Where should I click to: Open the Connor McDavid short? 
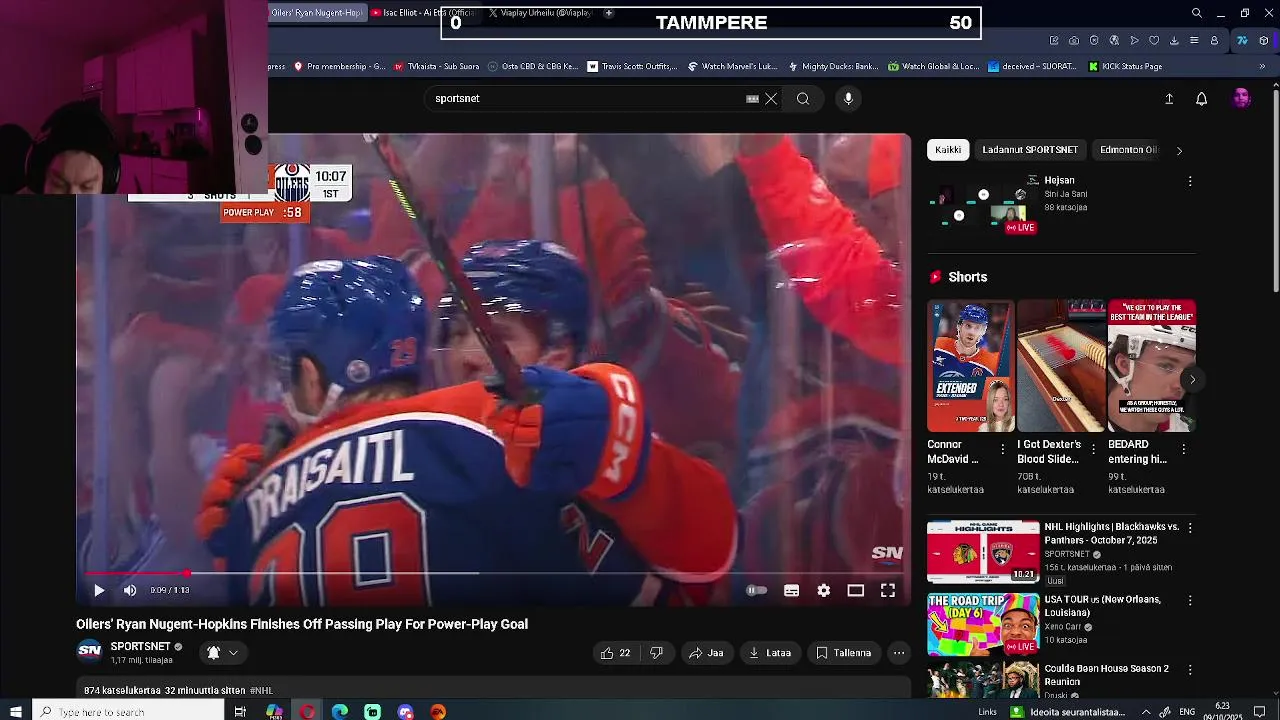coord(971,366)
